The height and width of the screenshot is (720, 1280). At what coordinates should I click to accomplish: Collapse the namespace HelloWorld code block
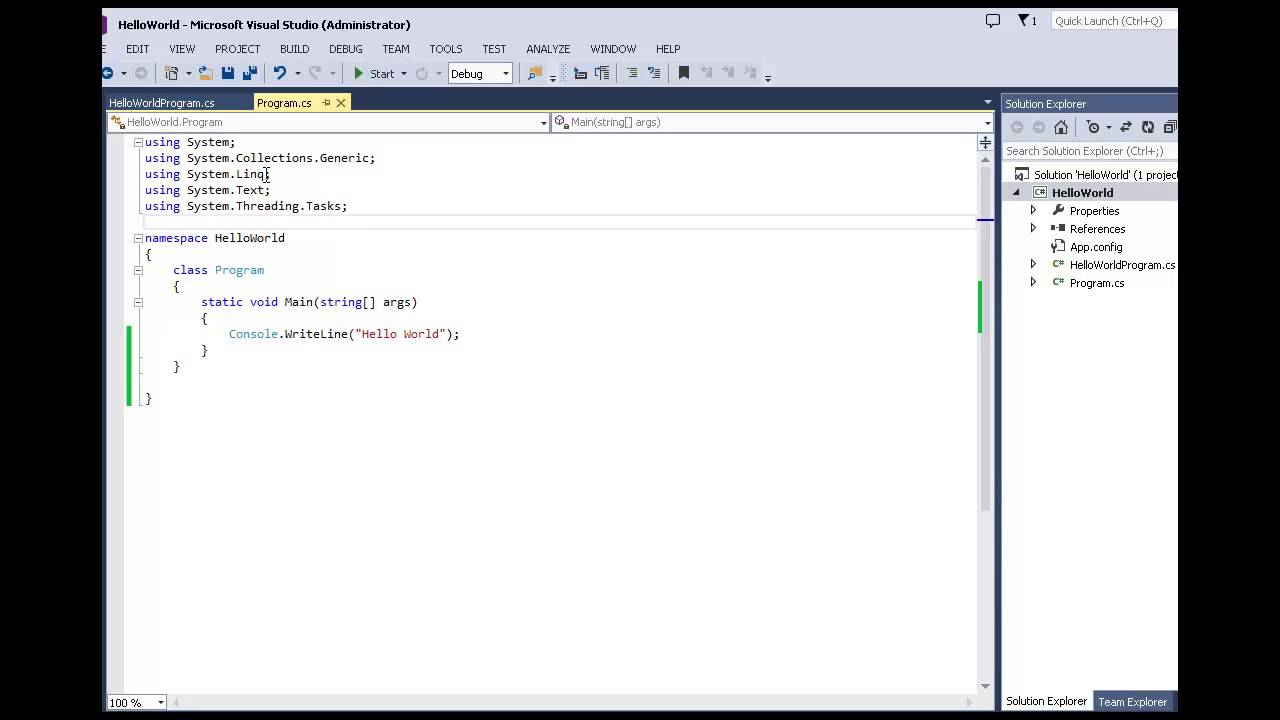[x=138, y=238]
